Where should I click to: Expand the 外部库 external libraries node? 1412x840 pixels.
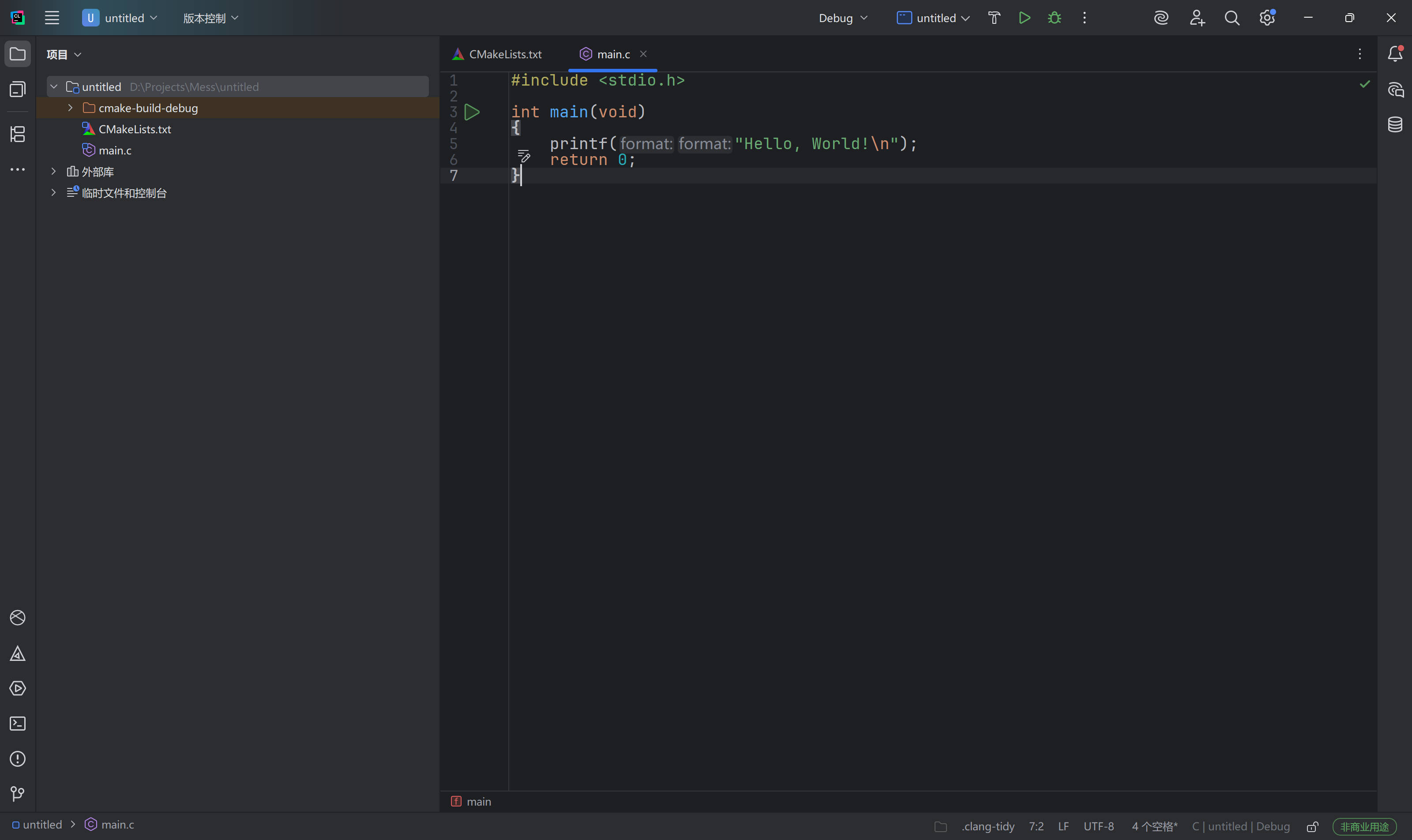pos(53,171)
